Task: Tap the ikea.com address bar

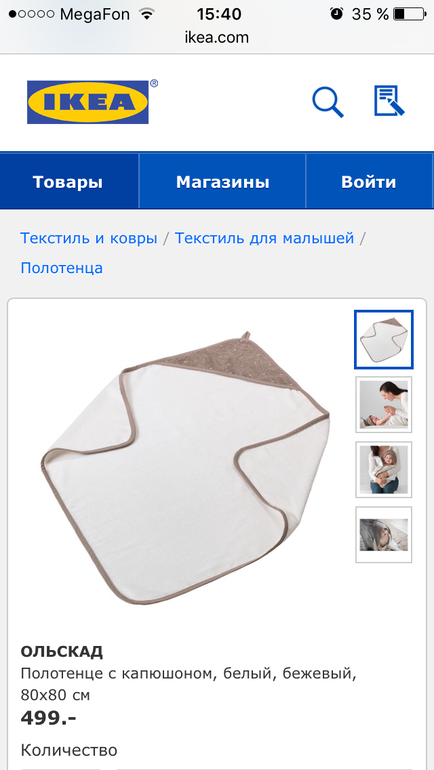Action: click(x=217, y=38)
